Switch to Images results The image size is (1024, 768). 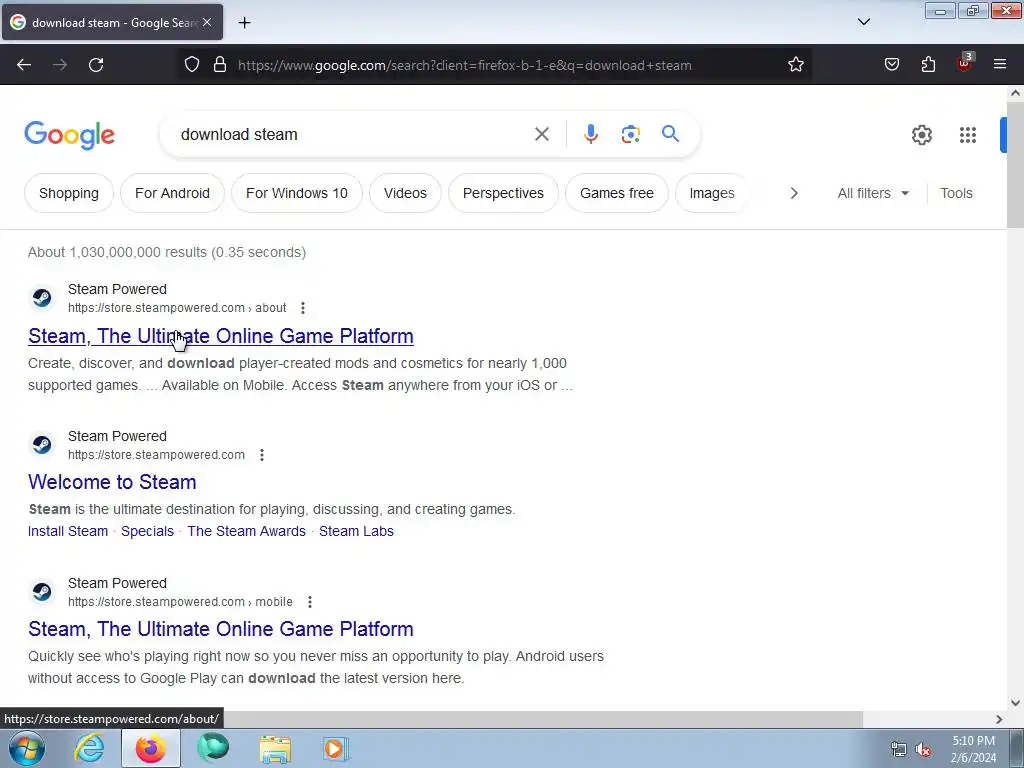tap(712, 193)
